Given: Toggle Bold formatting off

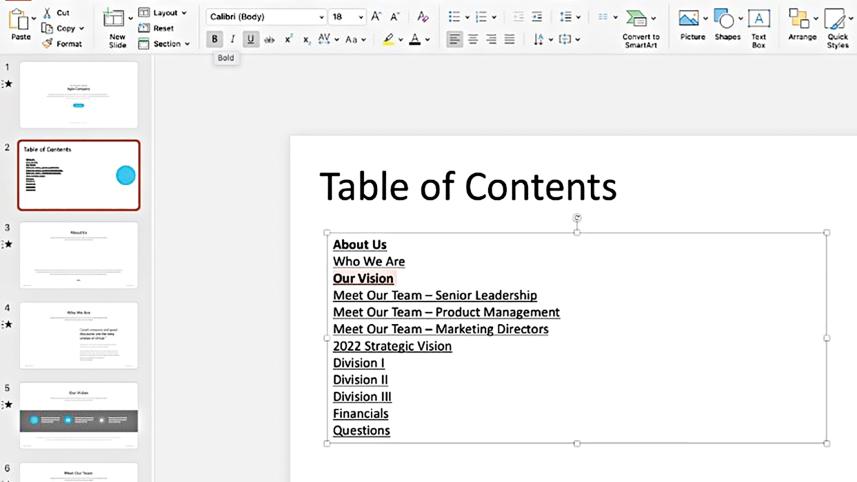Looking at the screenshot, I should (215, 39).
